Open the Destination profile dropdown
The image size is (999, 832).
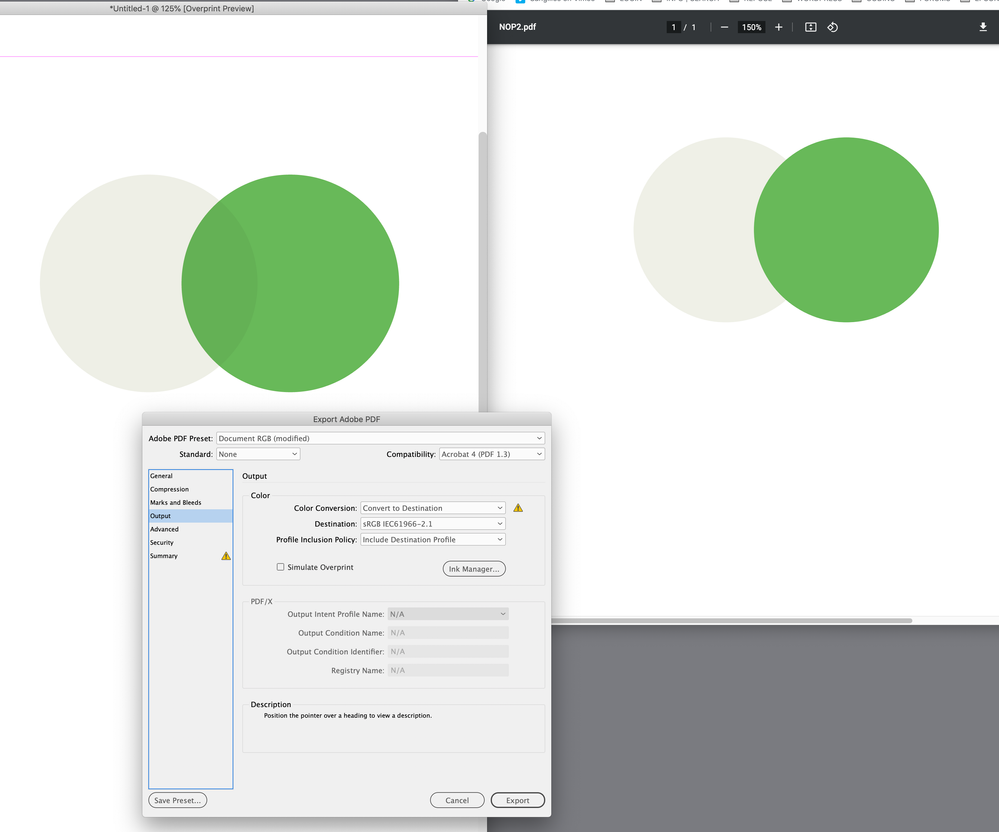point(433,524)
